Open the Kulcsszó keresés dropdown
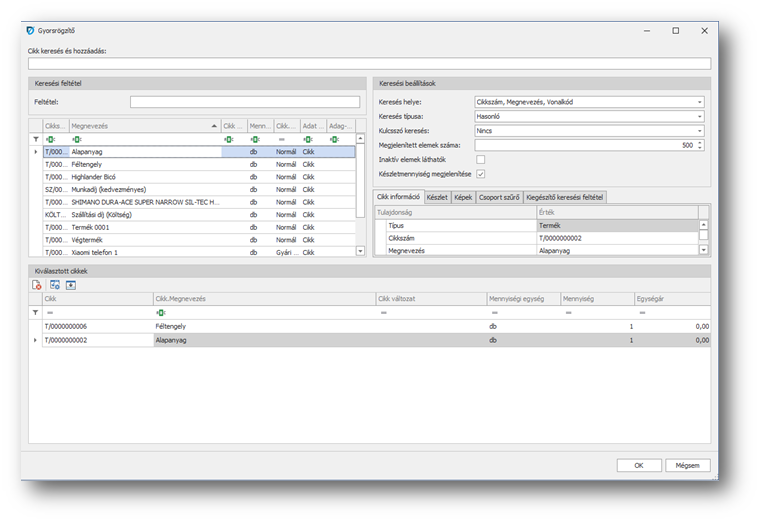Screen dimensions: 761x523 pos(699,131)
